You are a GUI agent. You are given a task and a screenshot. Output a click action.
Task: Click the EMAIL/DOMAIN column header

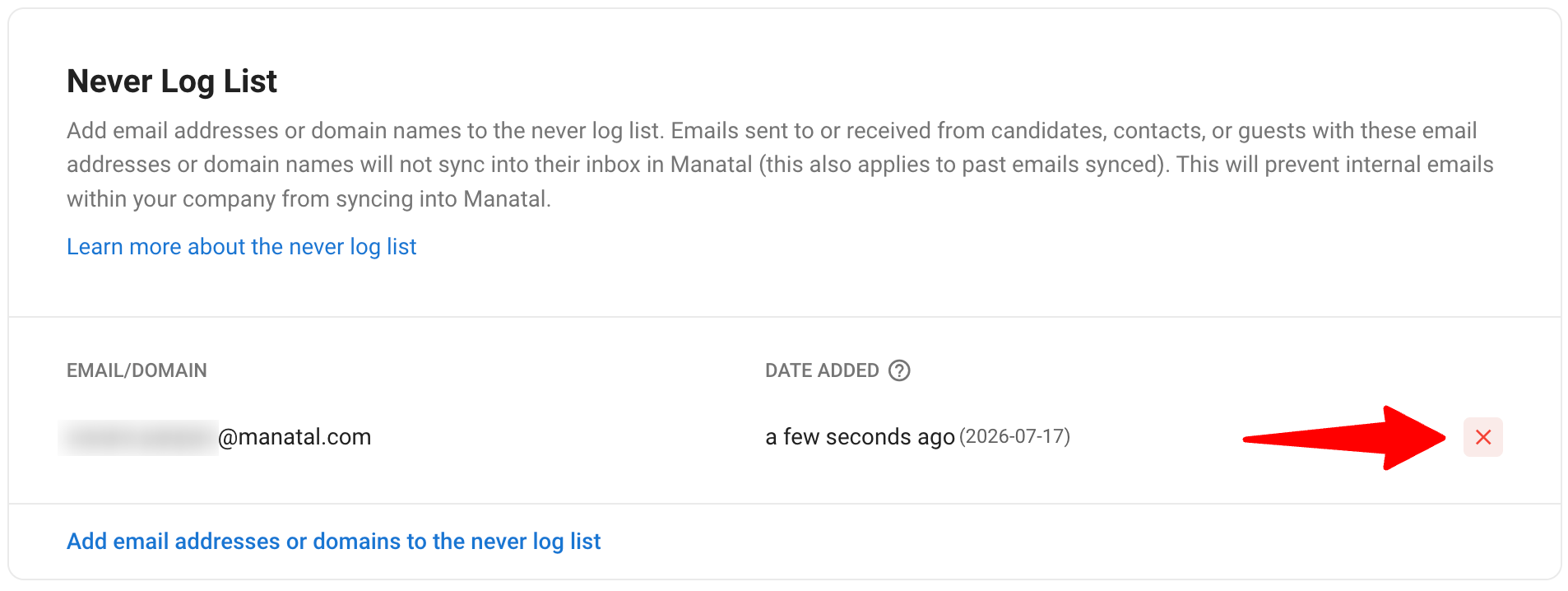(137, 370)
